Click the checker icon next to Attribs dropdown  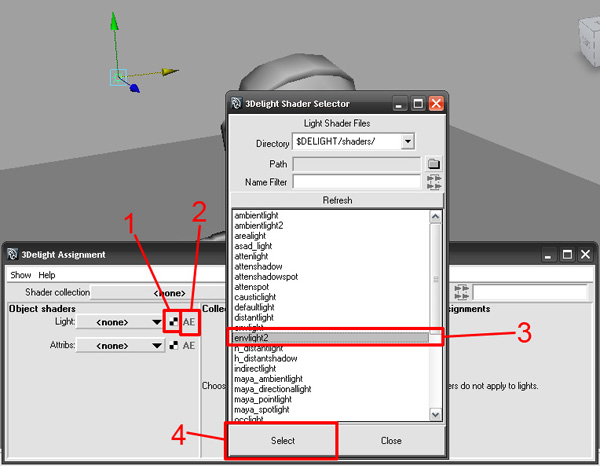pyautogui.click(x=173, y=345)
